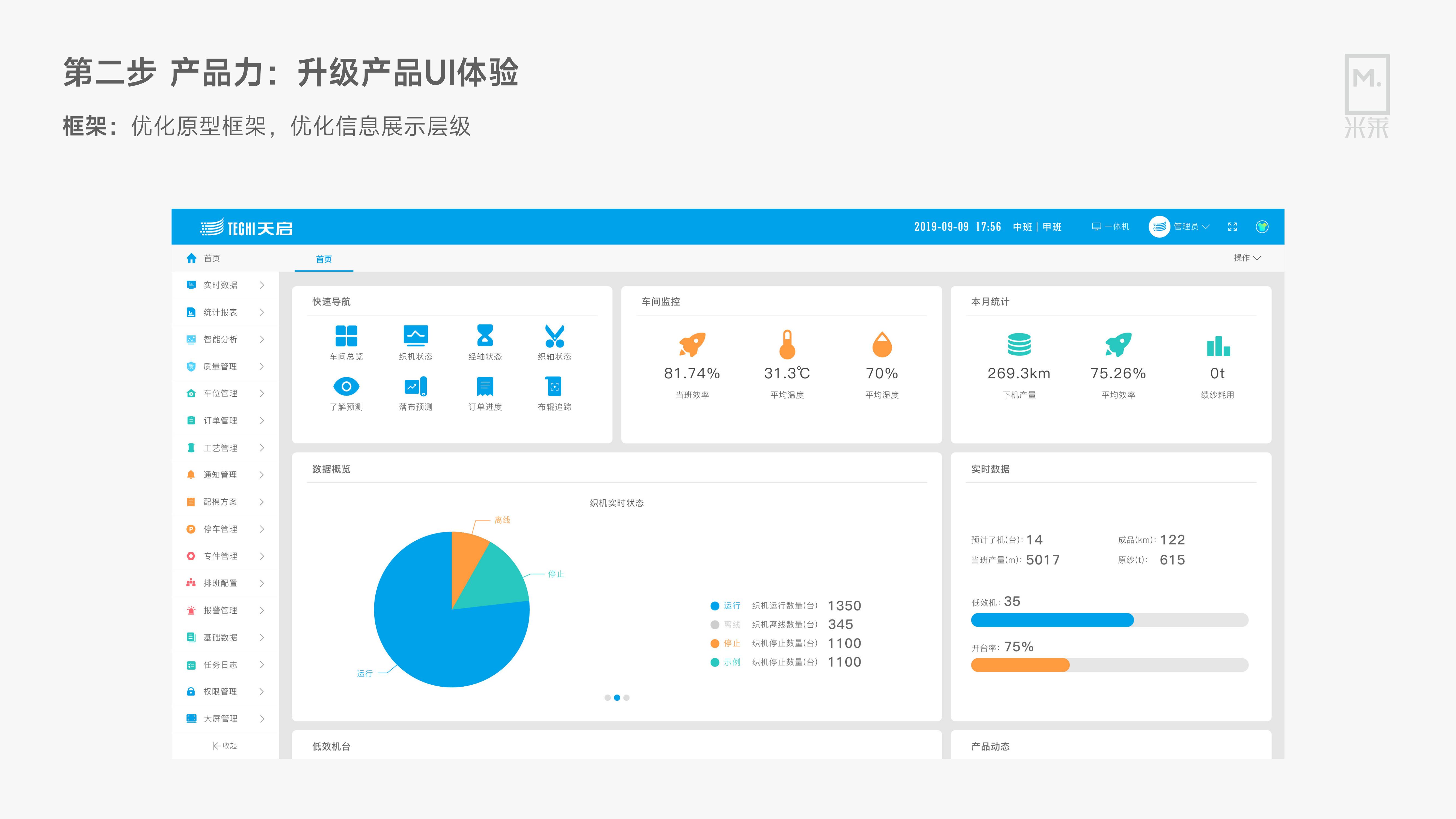Click the 81.74% efficiency value
Screen dimensions: 1456x819
tap(692, 374)
